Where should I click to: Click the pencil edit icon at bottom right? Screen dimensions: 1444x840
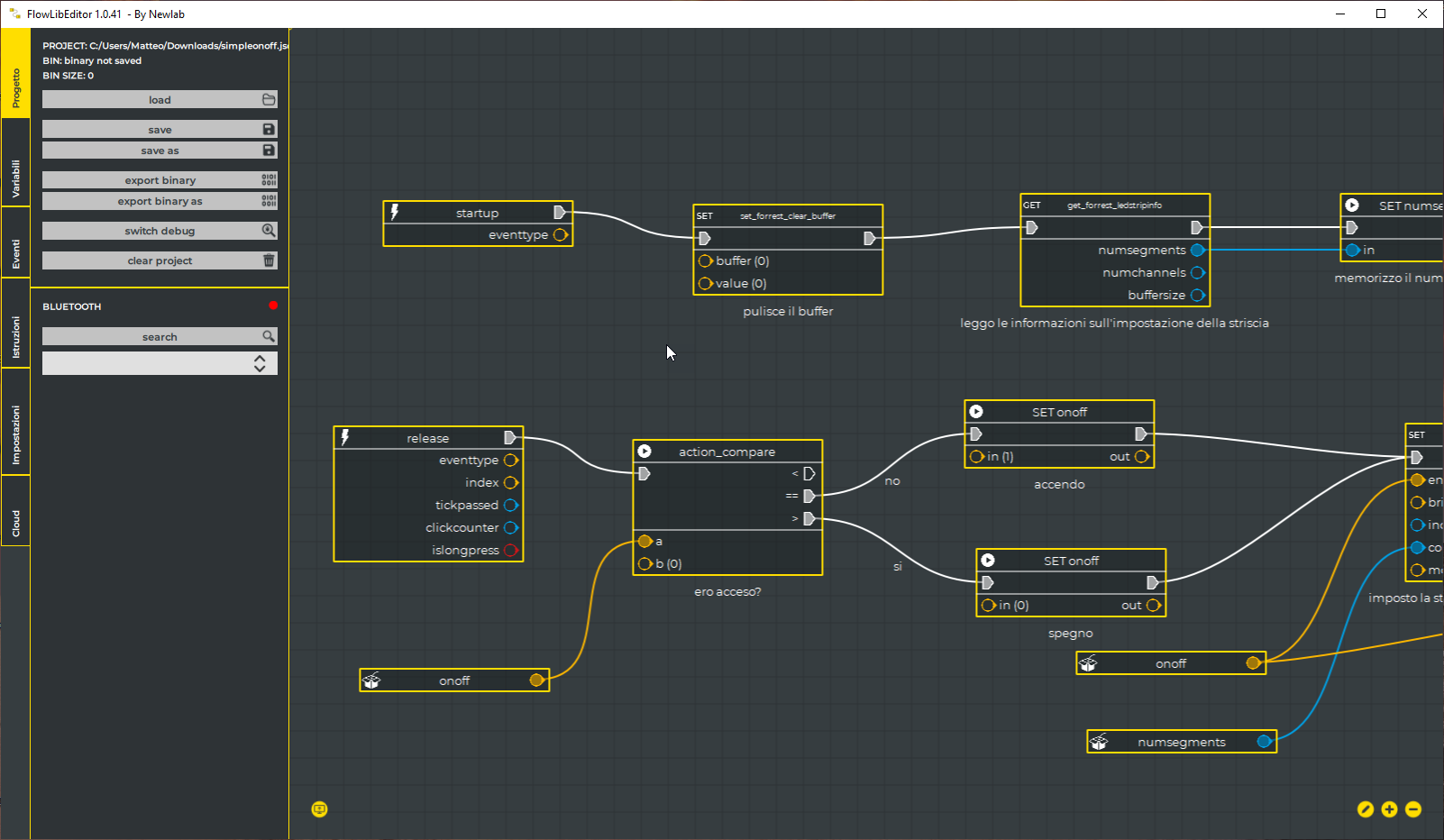coord(1366,809)
